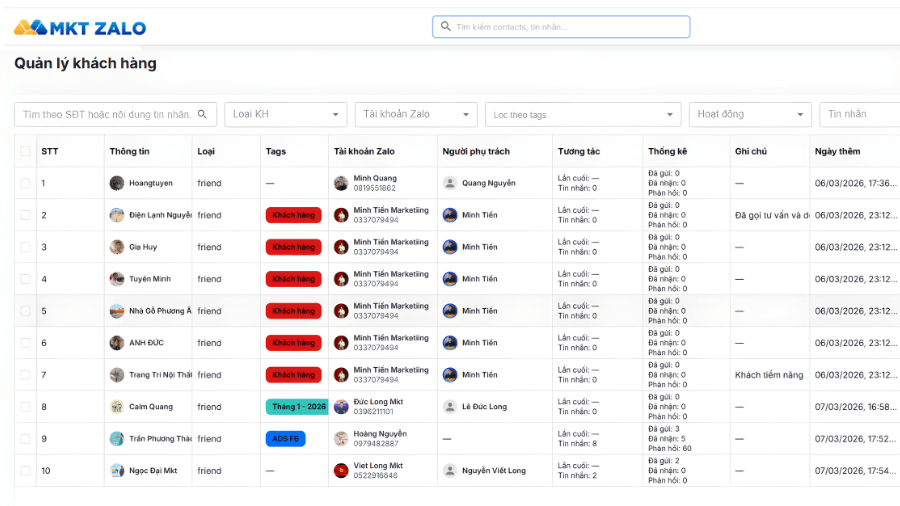
Task: Click the Thông tin column header
Action: [129, 151]
